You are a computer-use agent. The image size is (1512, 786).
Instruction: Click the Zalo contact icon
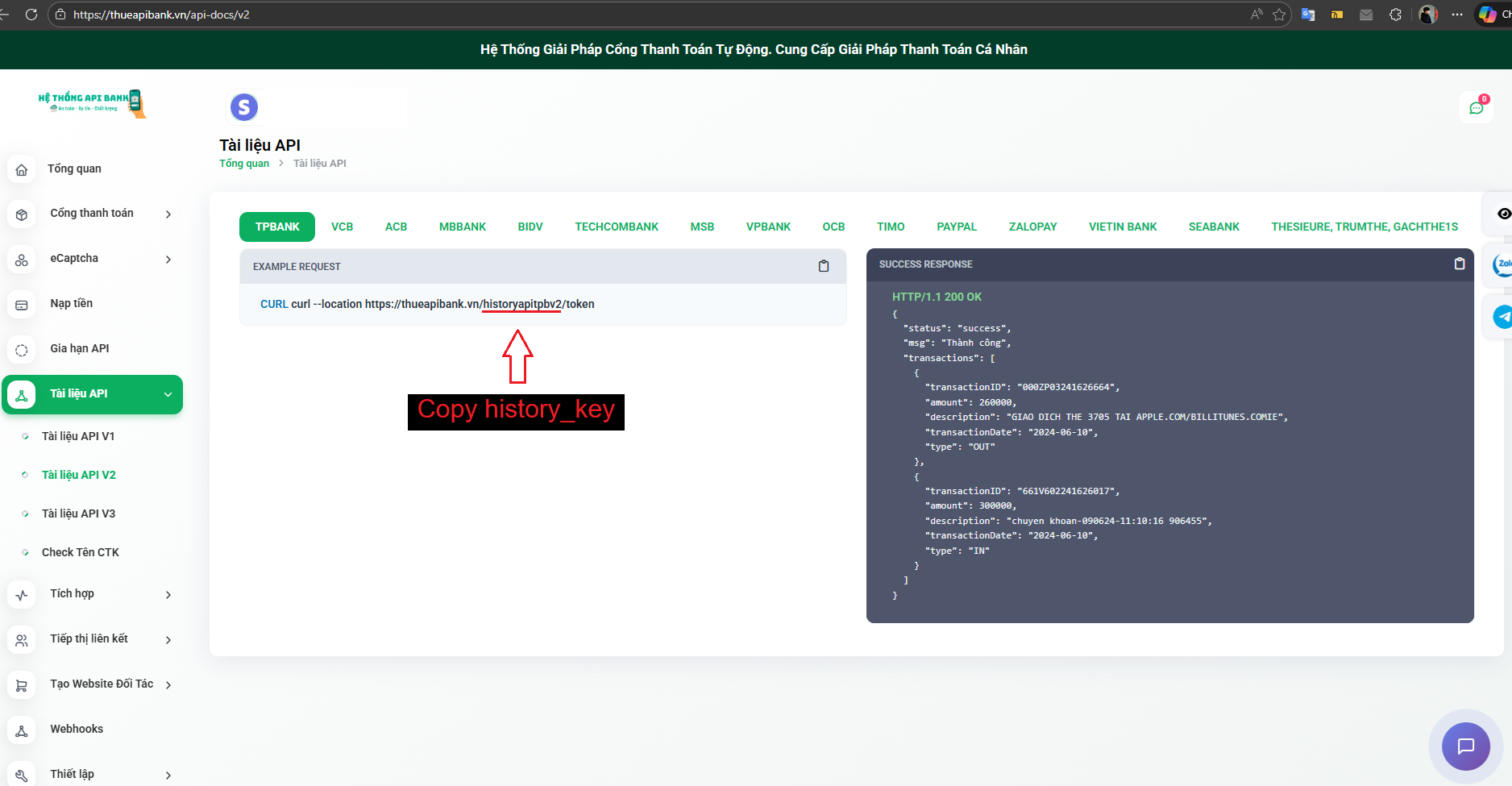coord(1502,264)
